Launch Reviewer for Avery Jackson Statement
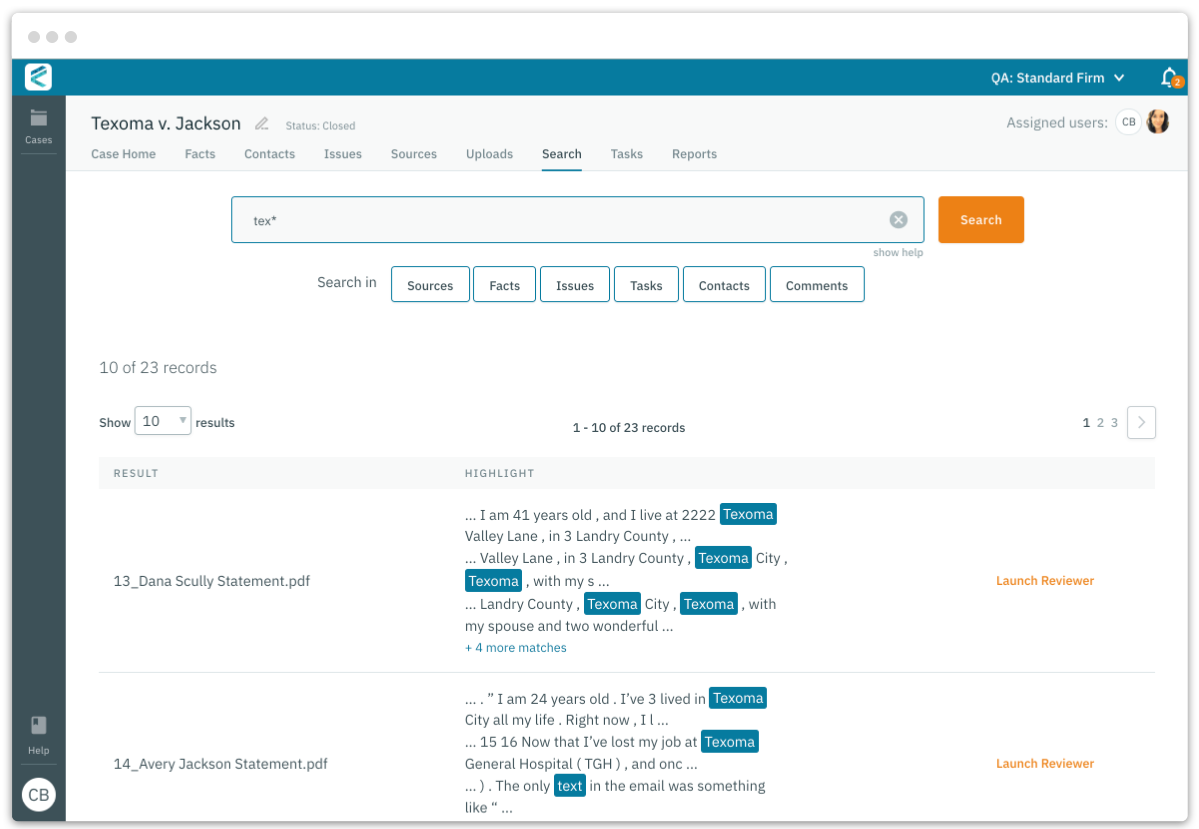Screen dimensions: 1199x829 (1044, 763)
